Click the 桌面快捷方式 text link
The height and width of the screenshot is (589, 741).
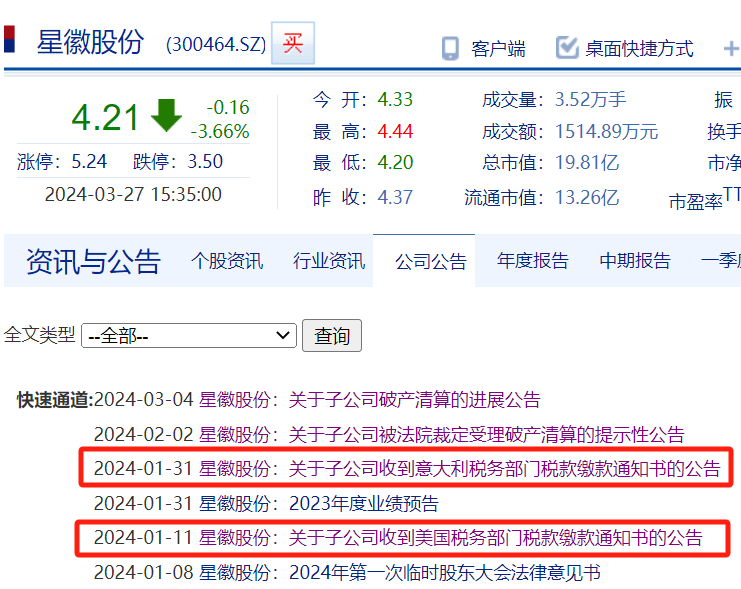click(639, 49)
